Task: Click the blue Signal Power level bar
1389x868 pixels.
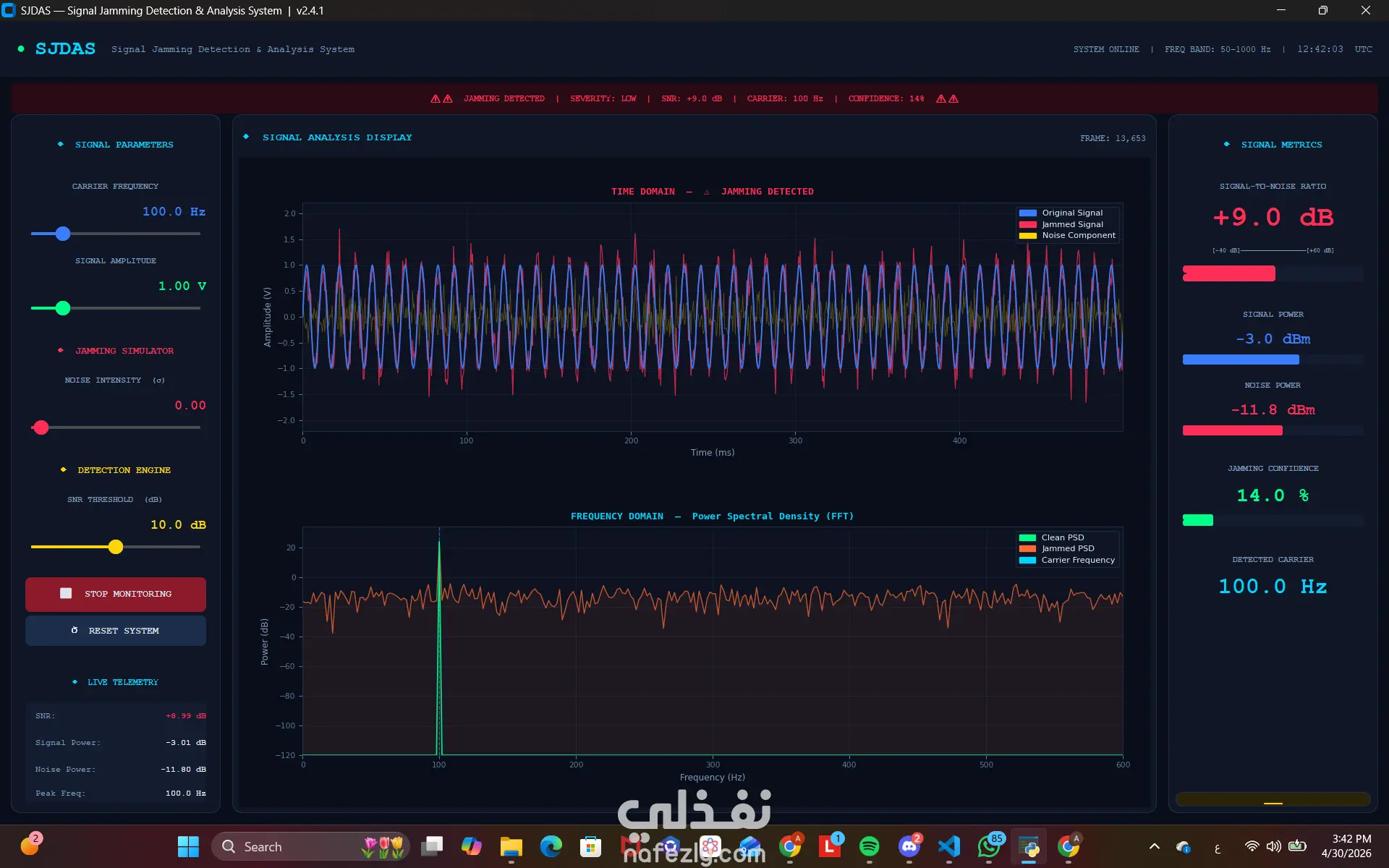Action: click(x=1241, y=359)
